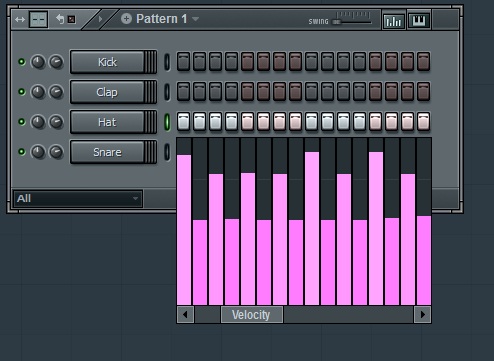Click the double-headed arrow icon at top left
Screen dimensions: 494x361
point(20,20)
